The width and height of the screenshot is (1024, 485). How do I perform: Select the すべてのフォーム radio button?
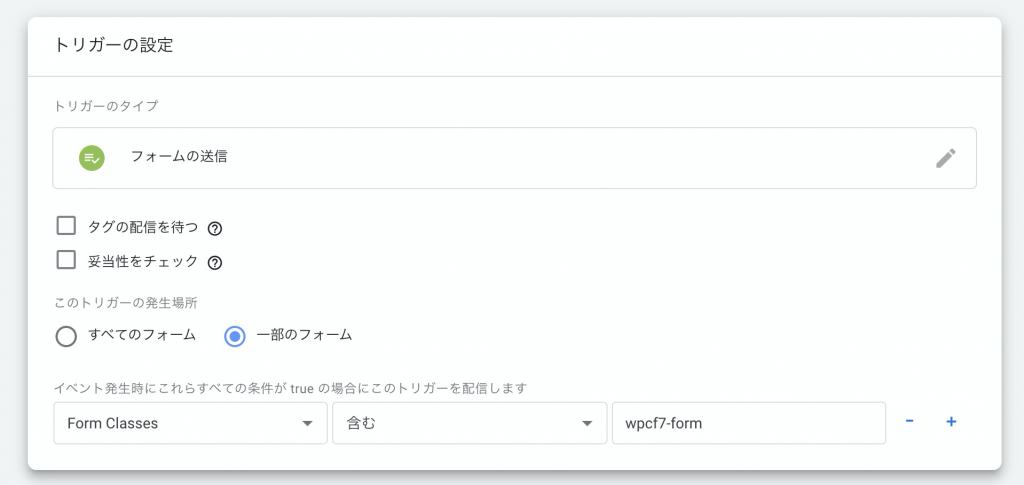66,336
